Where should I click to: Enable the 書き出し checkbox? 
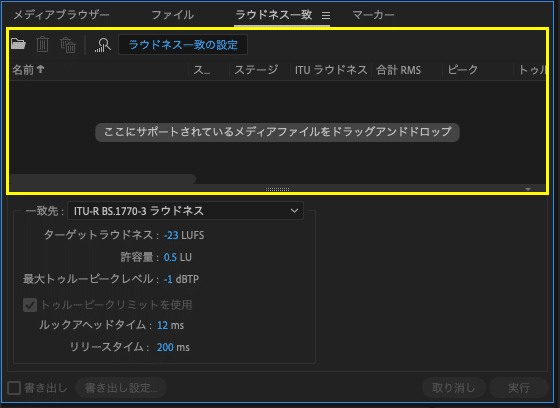pos(14,388)
